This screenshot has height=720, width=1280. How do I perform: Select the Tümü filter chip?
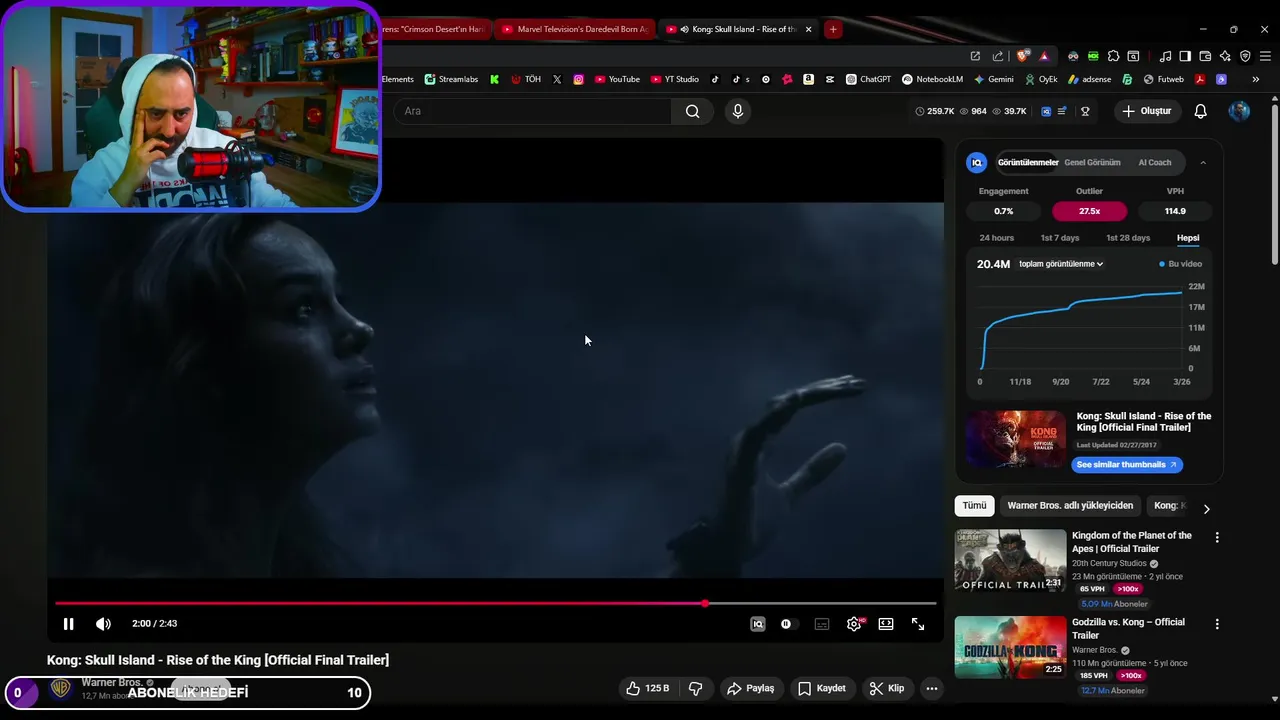(974, 506)
